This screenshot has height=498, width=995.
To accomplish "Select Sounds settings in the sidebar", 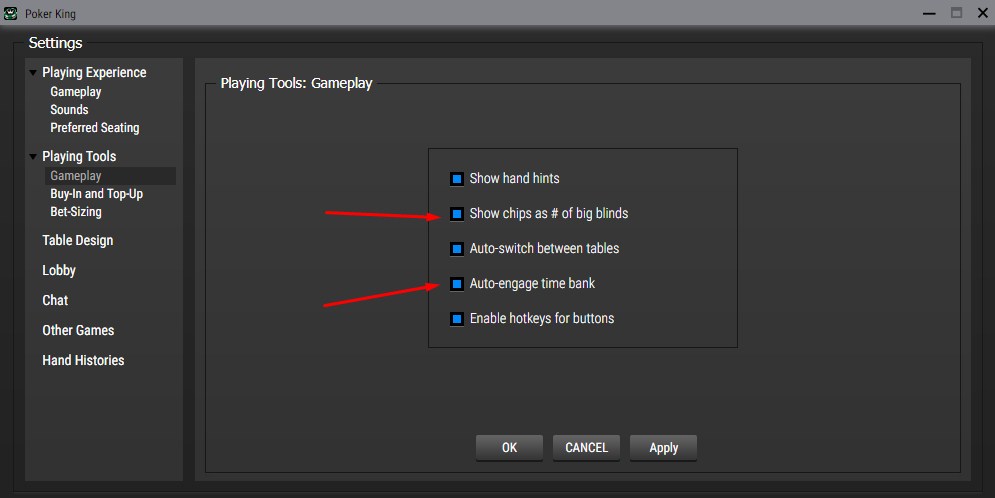I will click(x=69, y=110).
